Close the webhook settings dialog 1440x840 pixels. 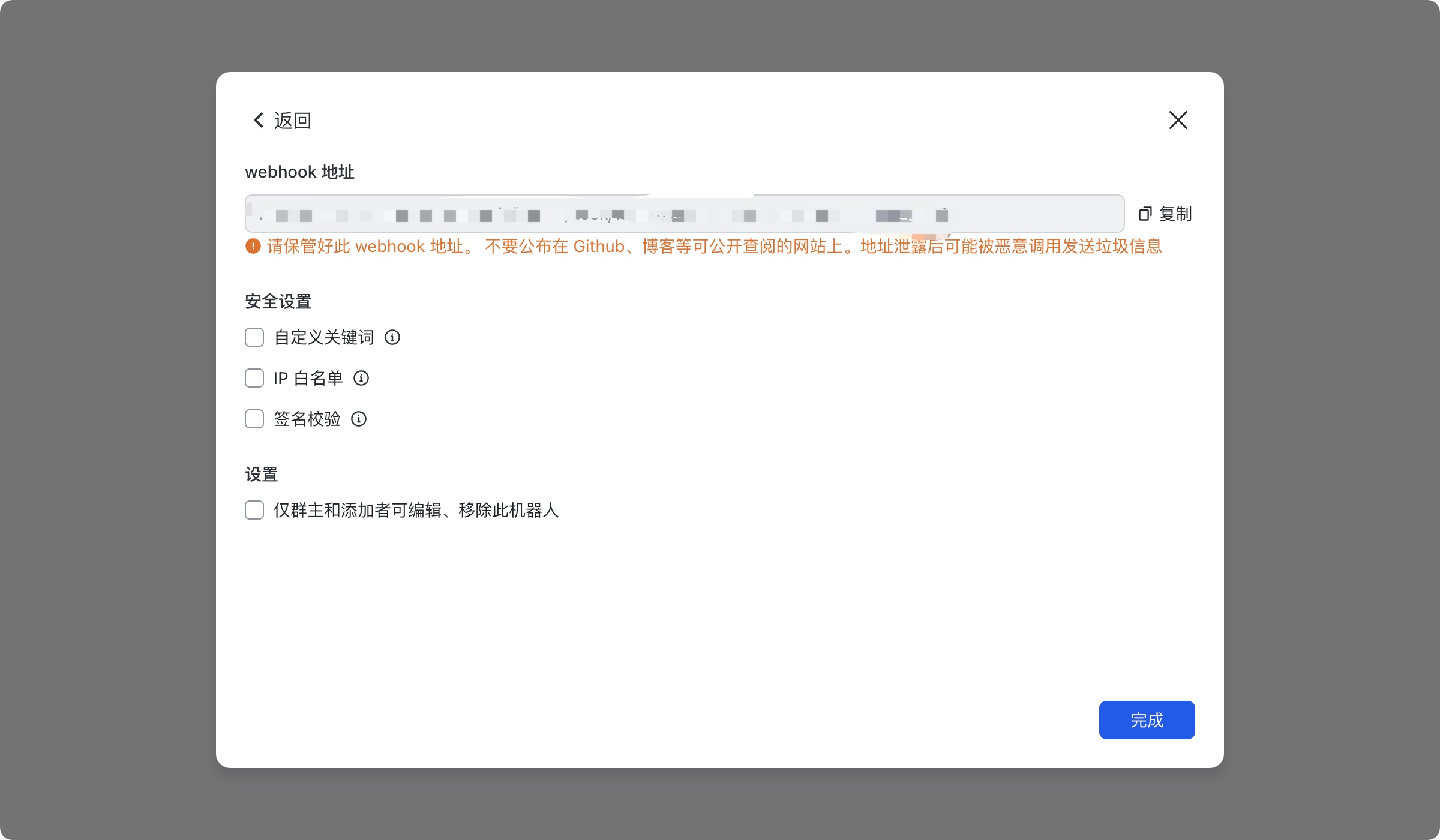[x=1178, y=120]
